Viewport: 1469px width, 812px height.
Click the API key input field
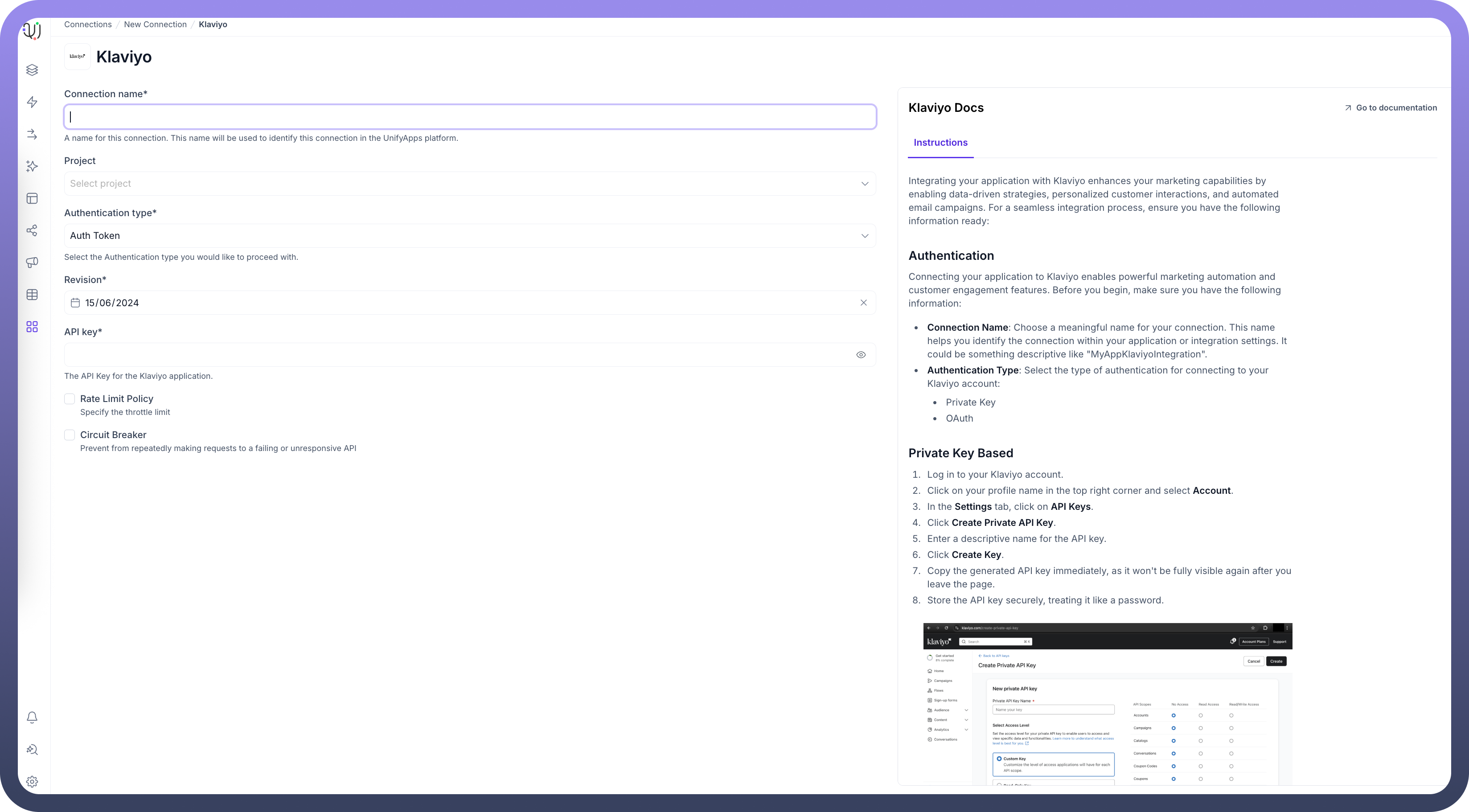click(x=456, y=355)
